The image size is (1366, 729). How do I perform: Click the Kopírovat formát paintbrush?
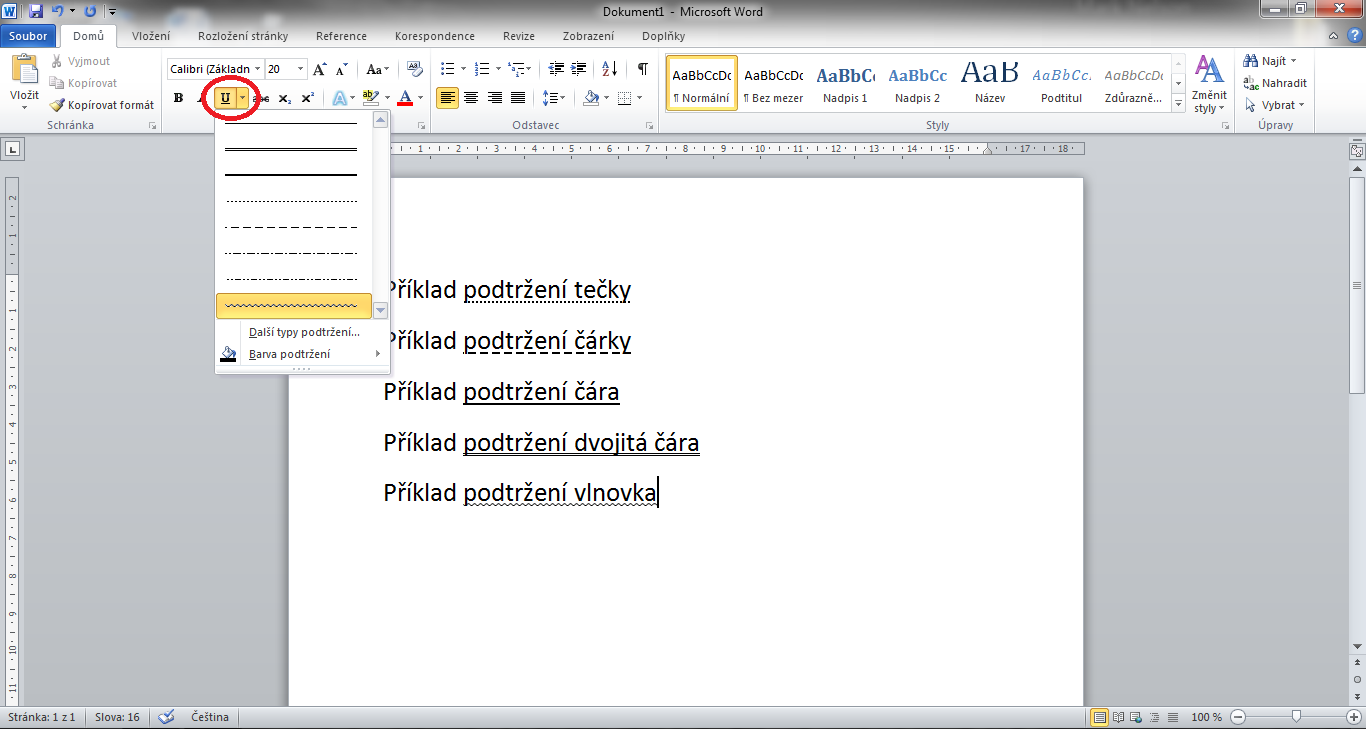[x=103, y=105]
